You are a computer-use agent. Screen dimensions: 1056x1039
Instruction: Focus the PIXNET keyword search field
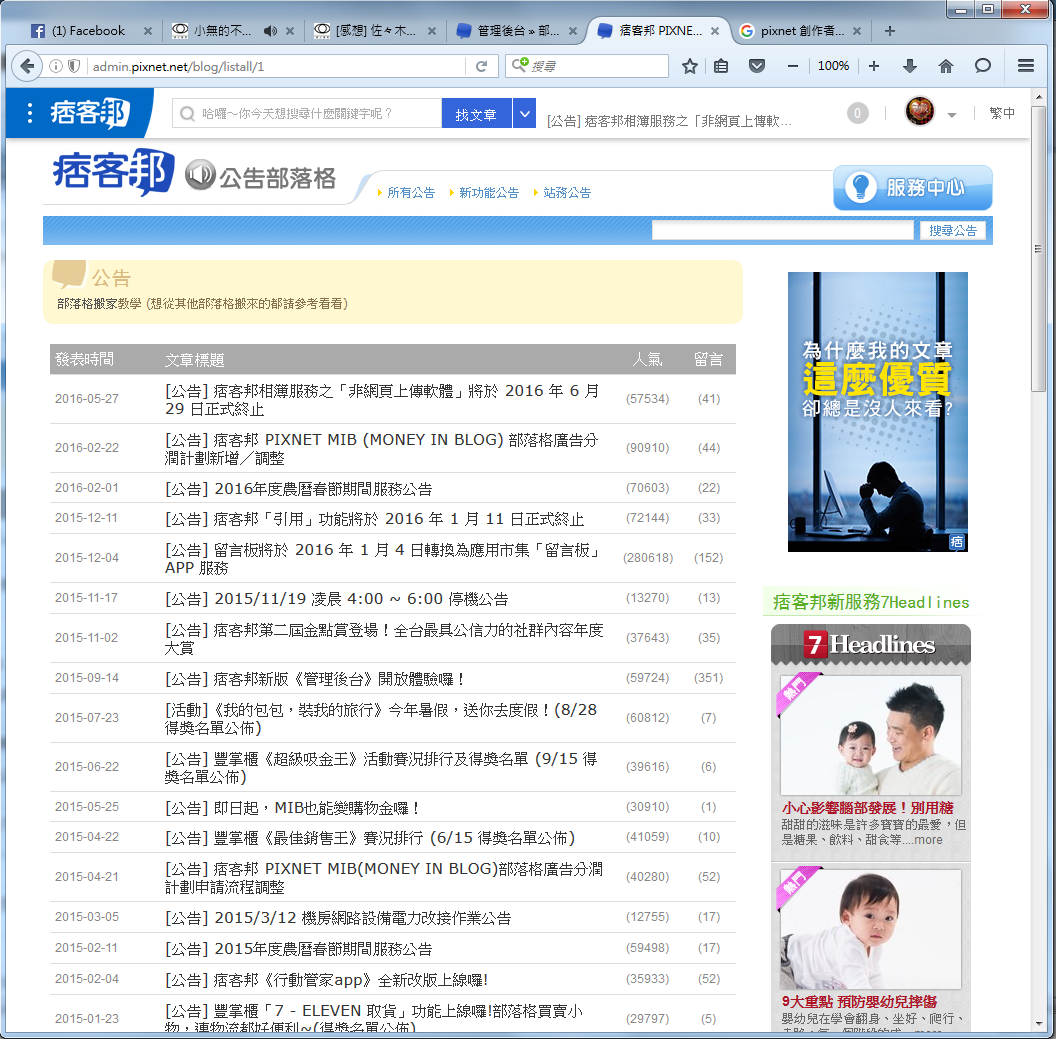(307, 113)
